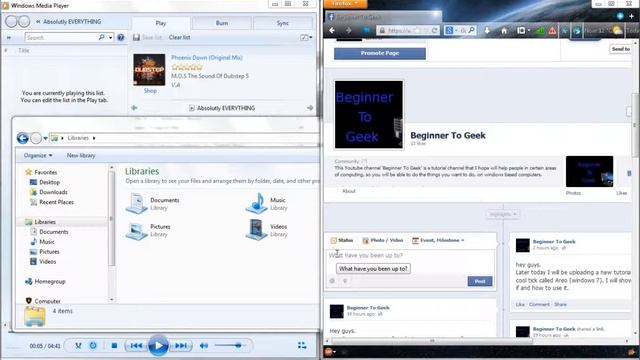This screenshot has width=640, height=360.
Task: Click the Firefox home icon
Action: pos(504,31)
